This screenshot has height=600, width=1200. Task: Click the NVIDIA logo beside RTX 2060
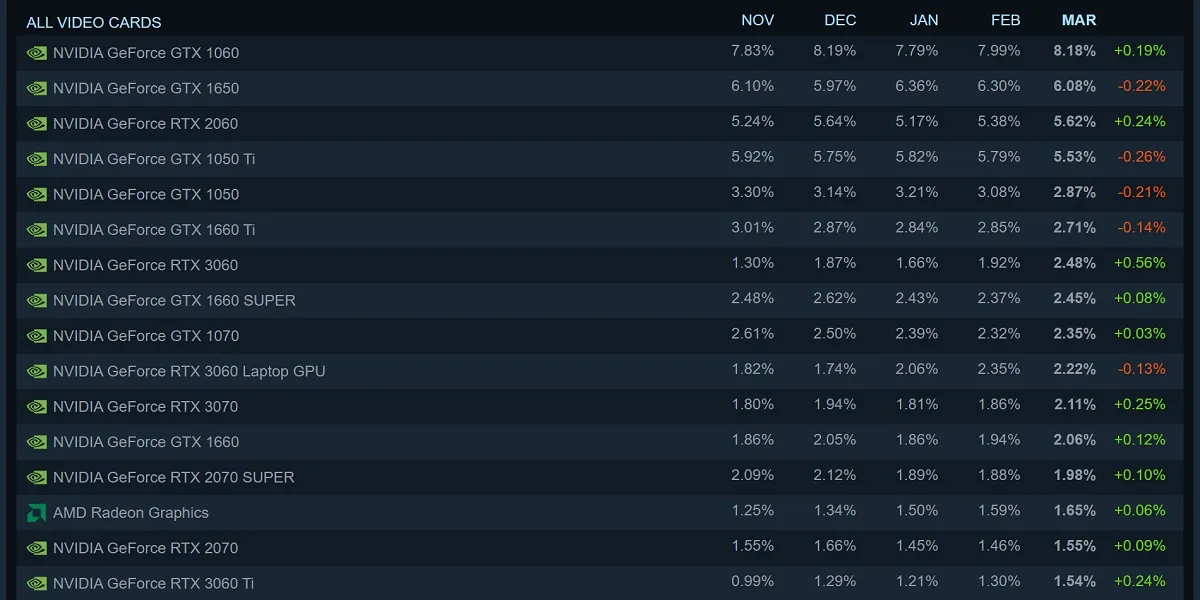coord(37,124)
